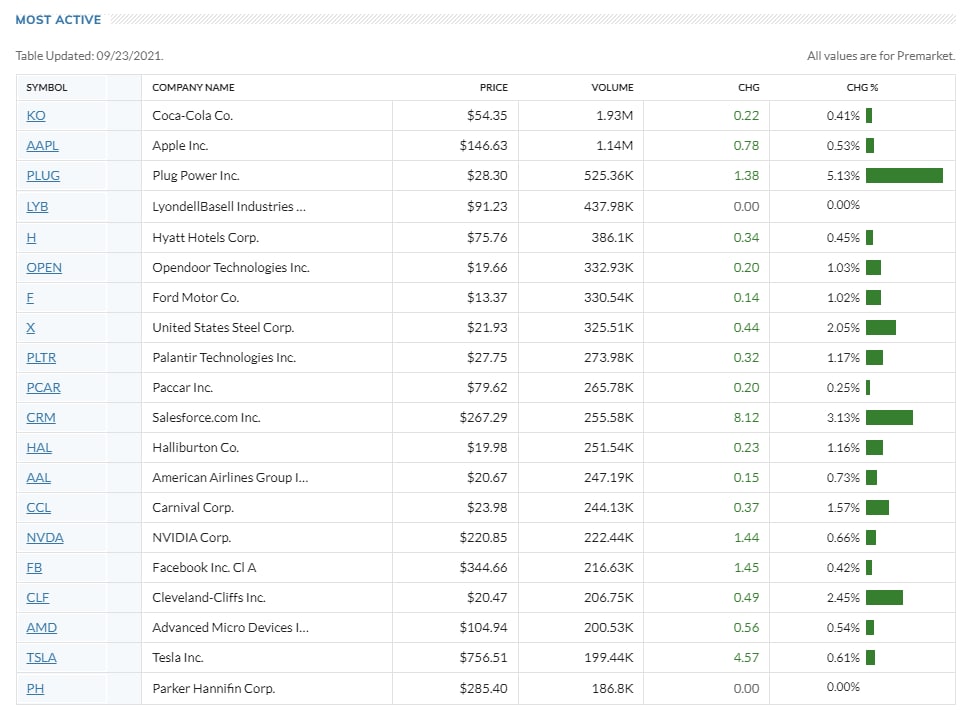Open the AAPL ticker link
This screenshot has height=719, width=972.
42,146
